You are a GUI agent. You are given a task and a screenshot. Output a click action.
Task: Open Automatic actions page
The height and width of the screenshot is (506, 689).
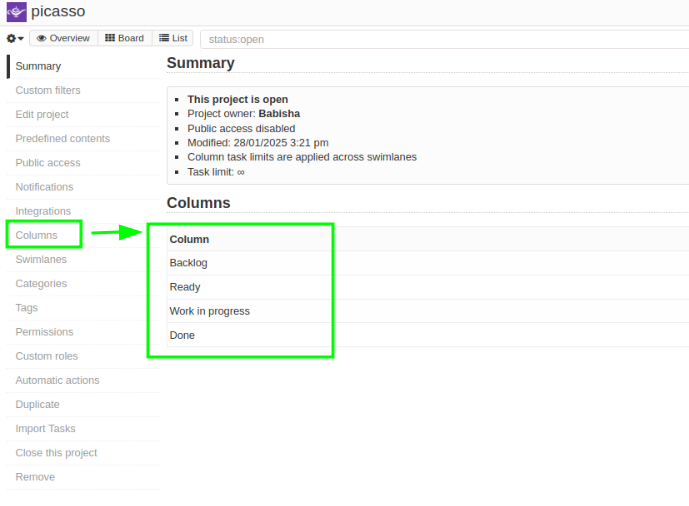[x=58, y=380]
